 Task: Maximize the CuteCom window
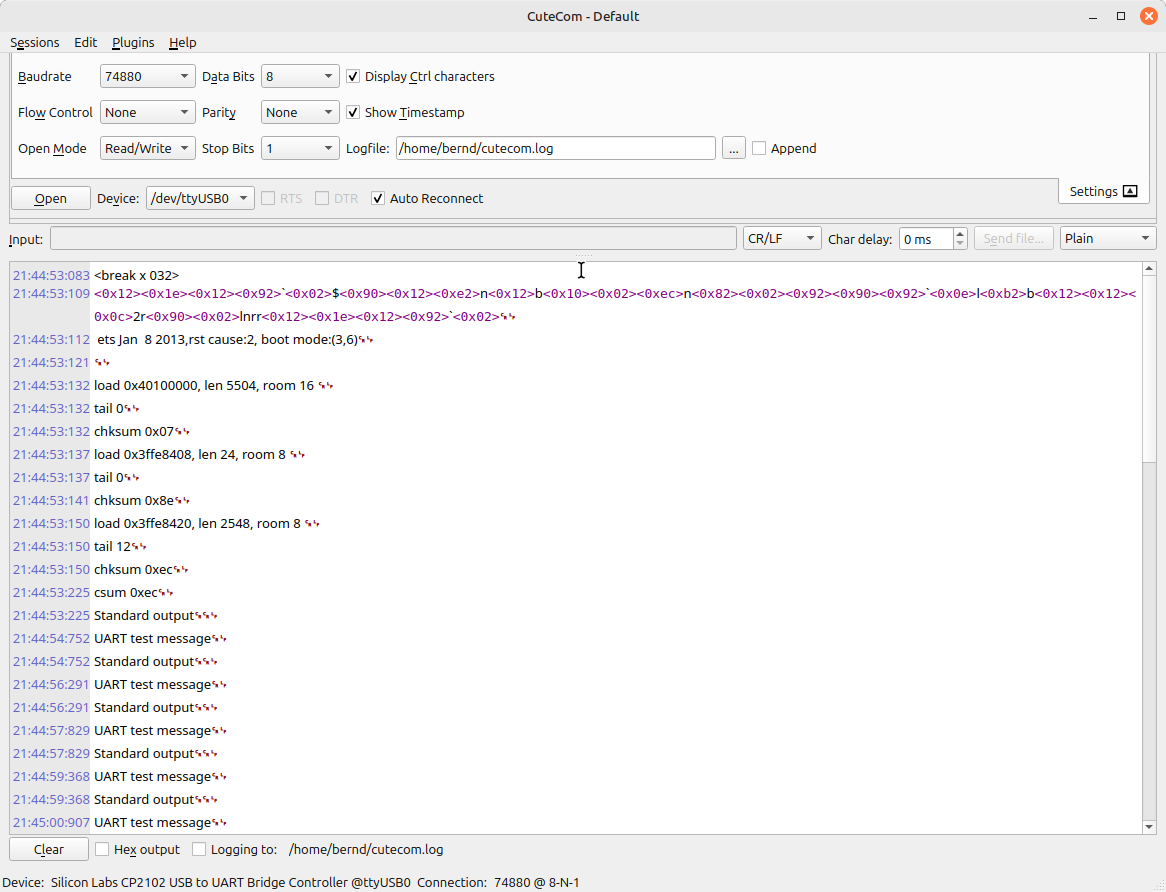[1121, 16]
